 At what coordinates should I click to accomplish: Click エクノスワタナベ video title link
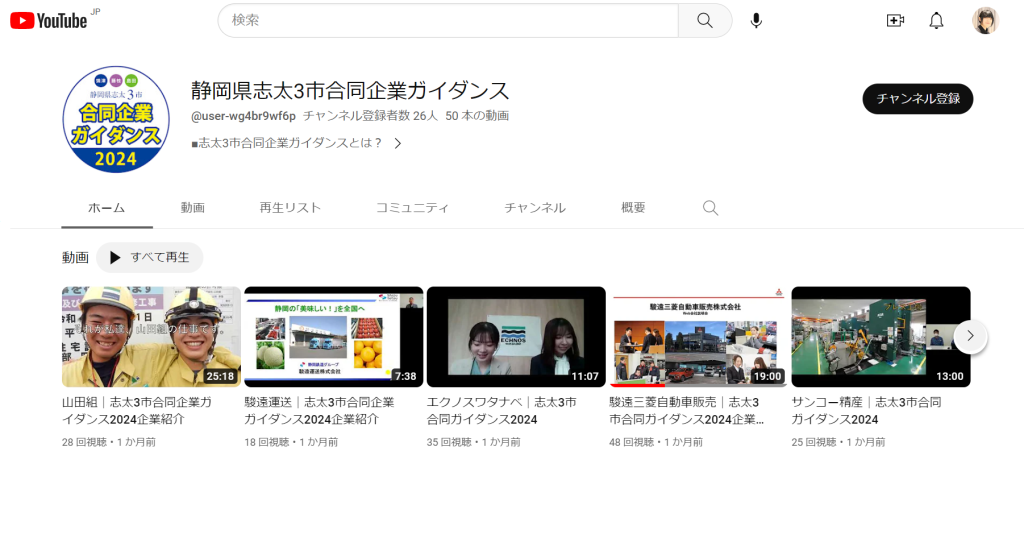502,411
